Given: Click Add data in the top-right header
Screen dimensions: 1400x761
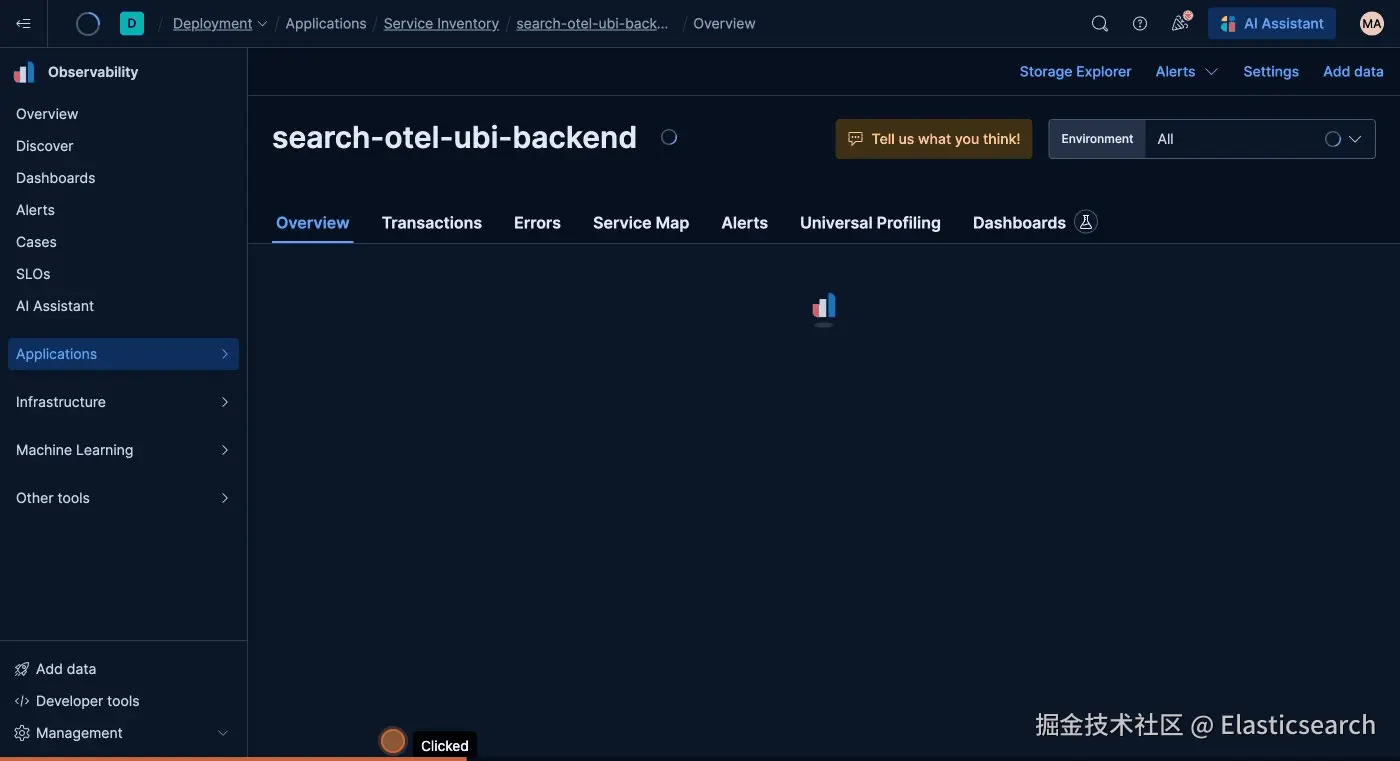Looking at the screenshot, I should 1353,71.
